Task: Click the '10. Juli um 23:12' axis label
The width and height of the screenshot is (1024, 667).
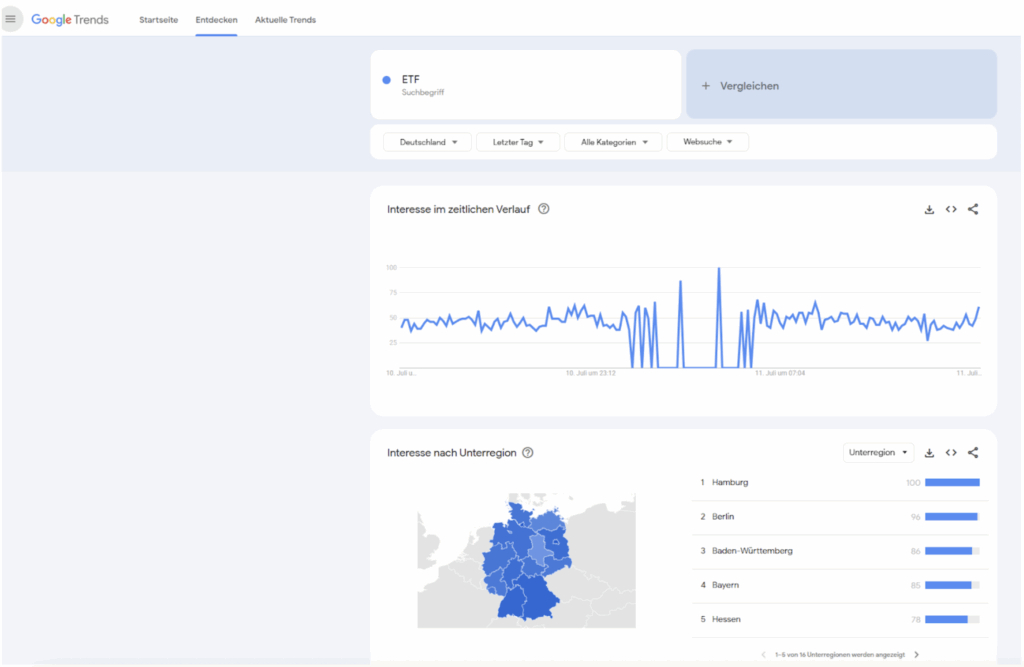Action: pyautogui.click(x=590, y=373)
